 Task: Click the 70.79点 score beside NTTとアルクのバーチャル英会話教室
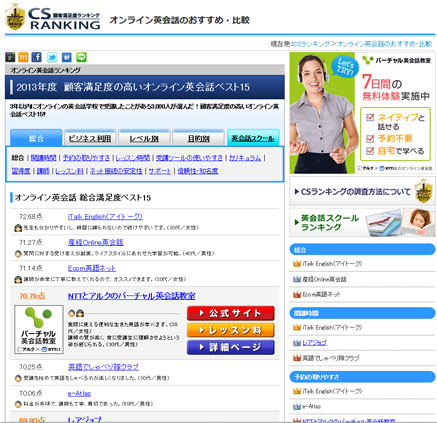(32, 296)
